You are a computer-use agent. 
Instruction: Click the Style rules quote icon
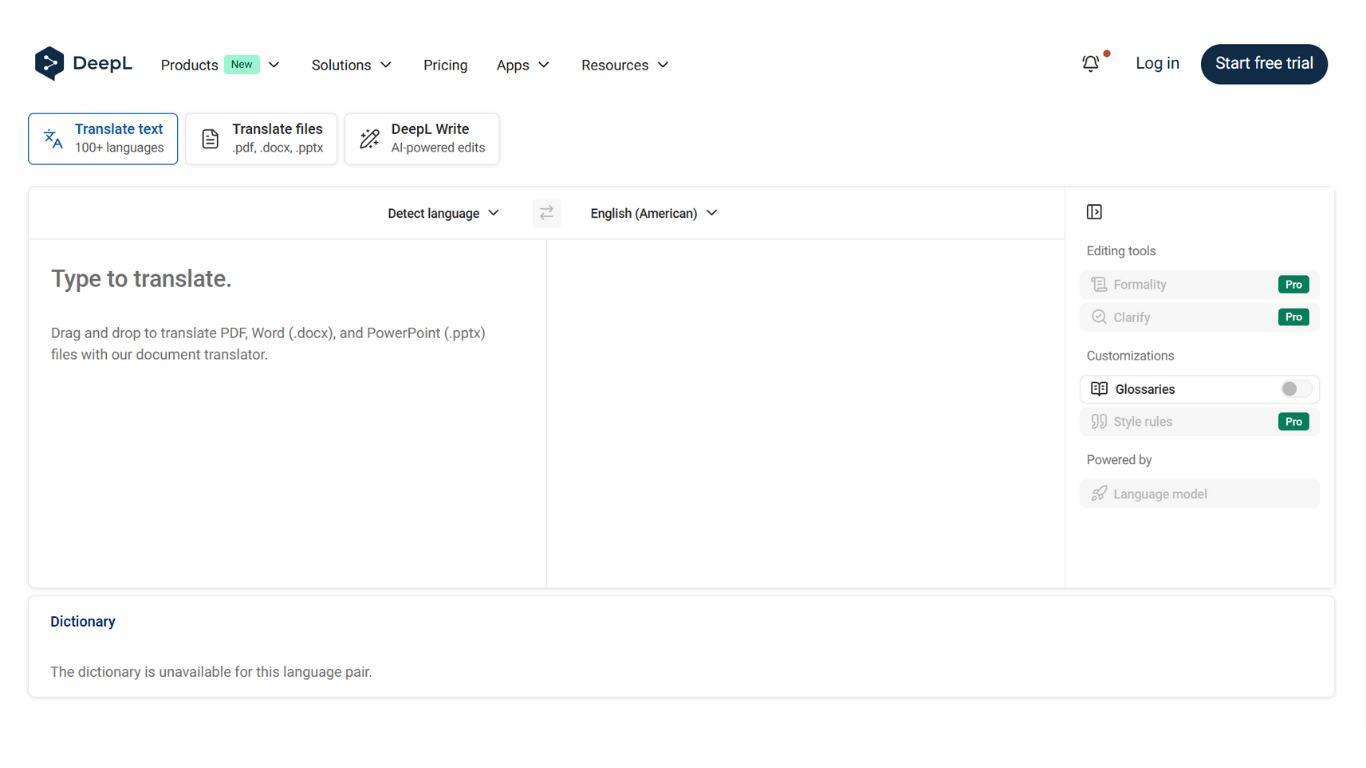click(x=1099, y=422)
